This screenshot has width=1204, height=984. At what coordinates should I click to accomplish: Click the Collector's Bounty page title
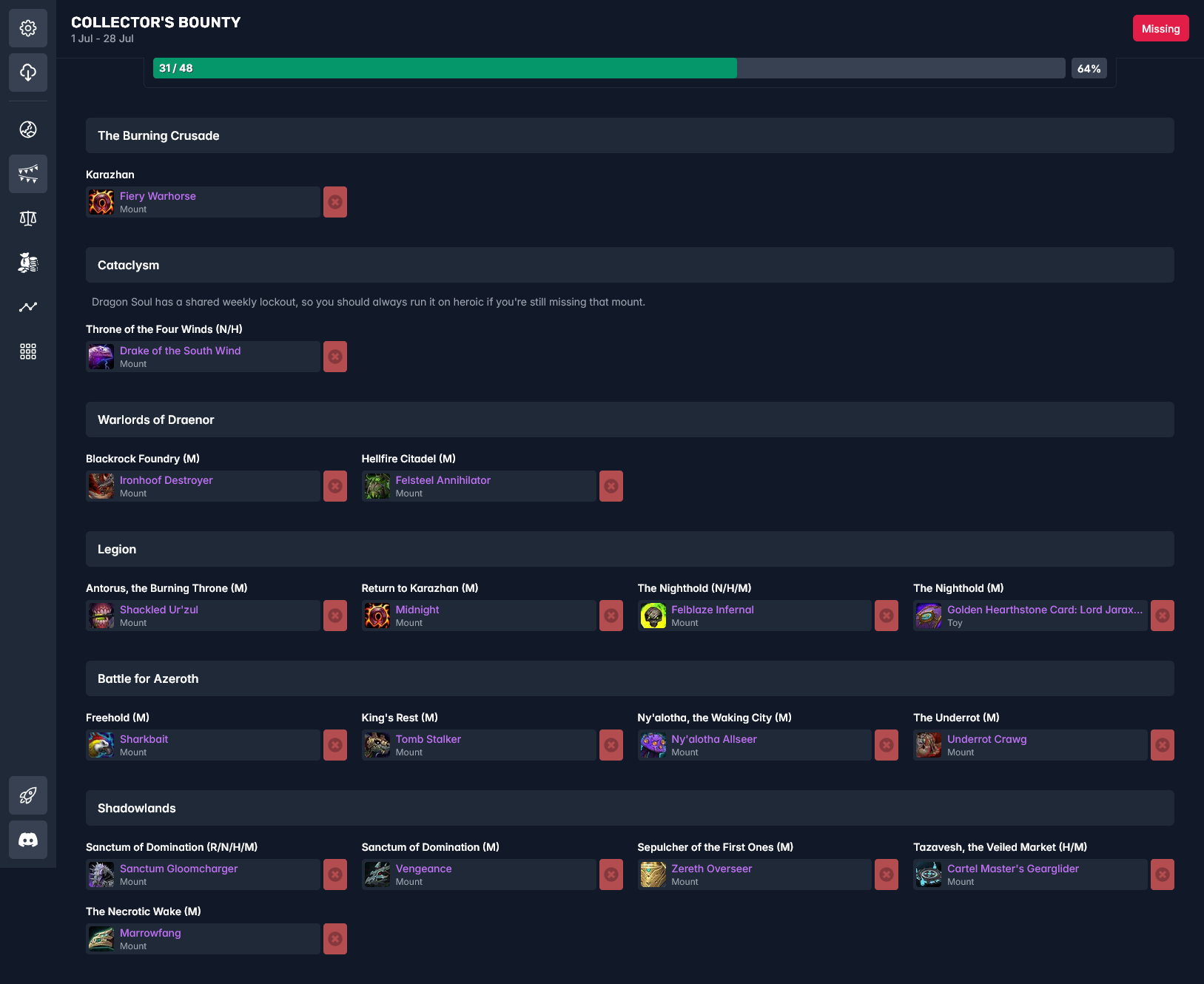155,22
